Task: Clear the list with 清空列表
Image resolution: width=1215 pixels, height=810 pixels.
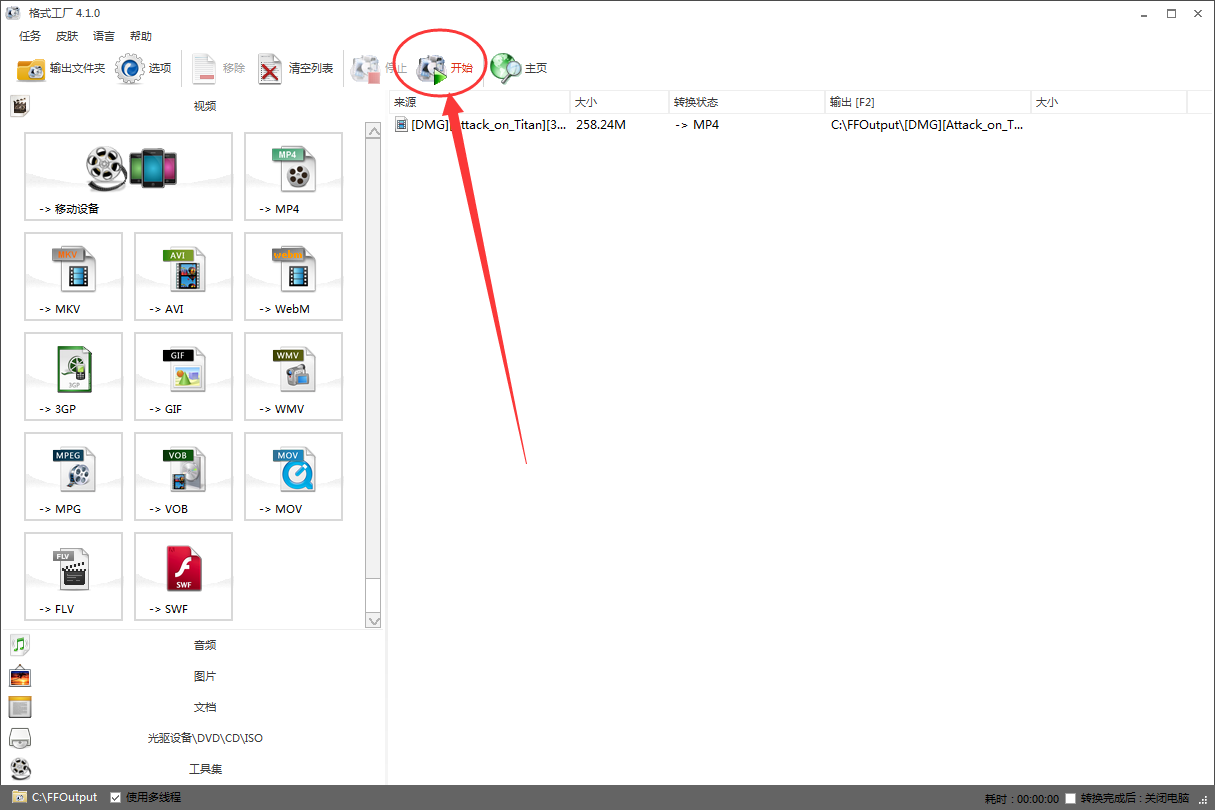Action: point(296,69)
